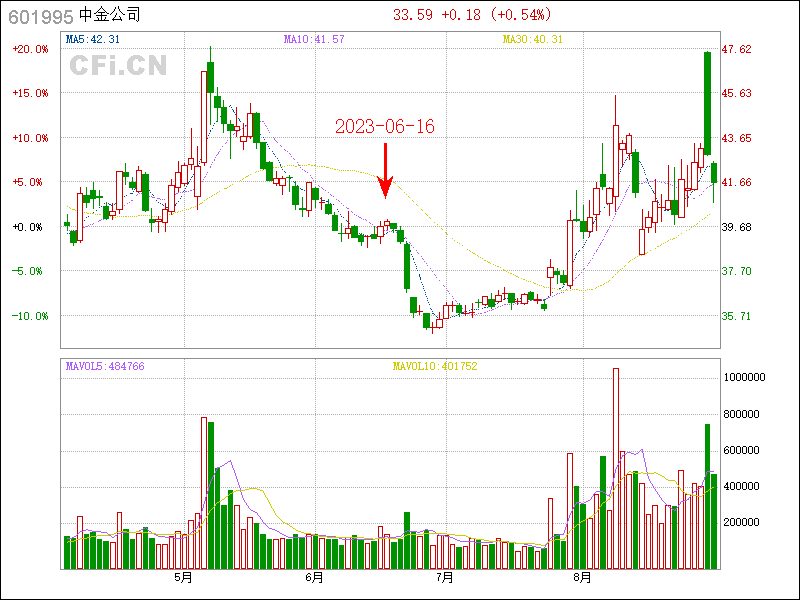Select the MA10:41.57 indicator label
Image resolution: width=800 pixels, height=600 pixels.
coord(314,39)
